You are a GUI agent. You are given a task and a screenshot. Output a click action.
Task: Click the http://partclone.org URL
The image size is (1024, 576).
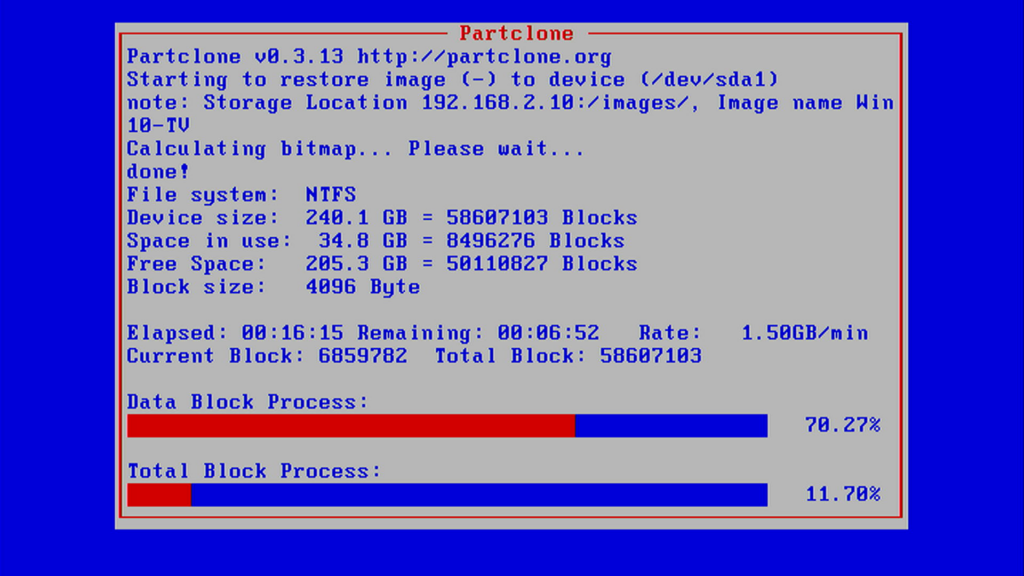(x=484, y=57)
